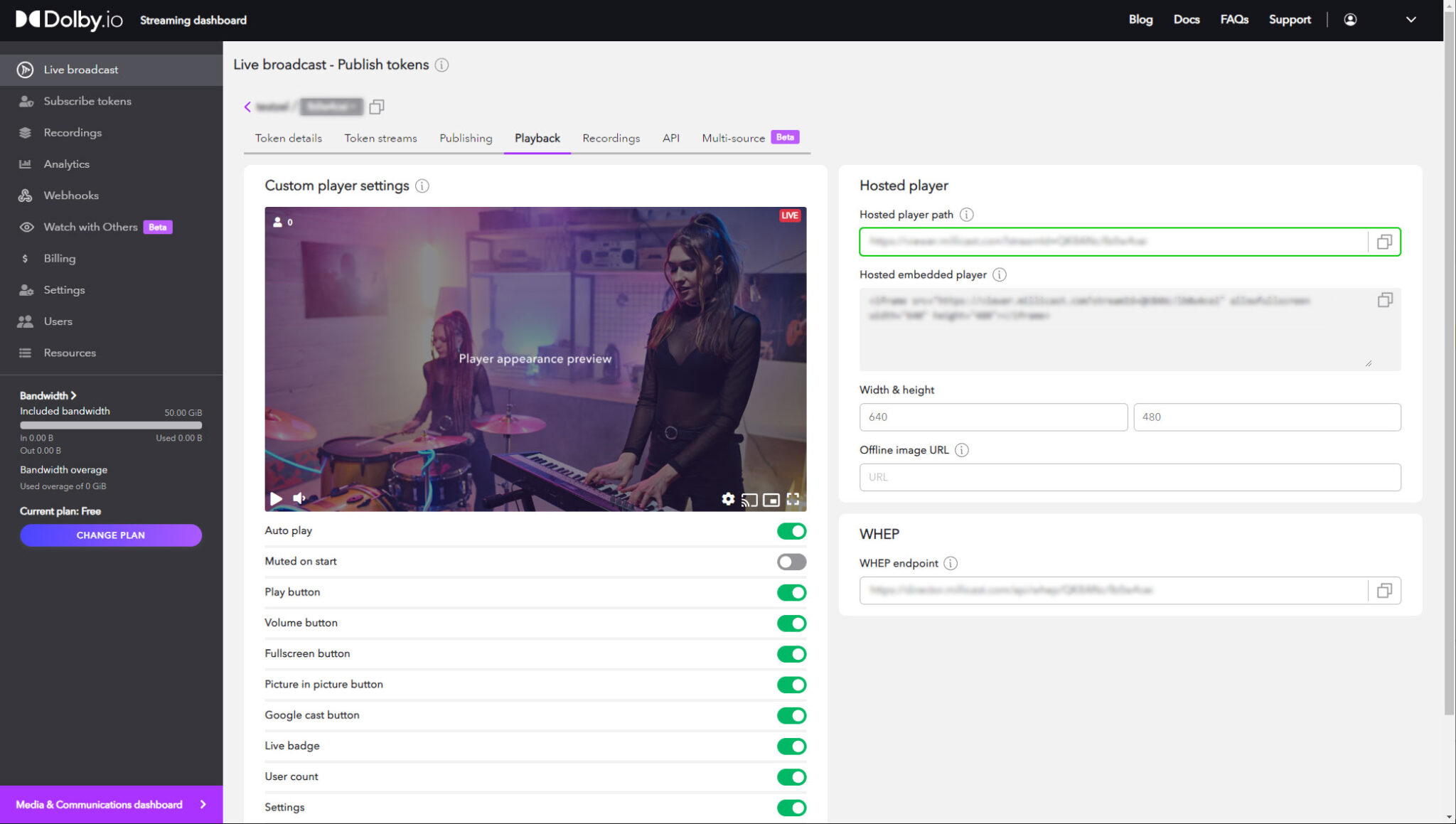The height and width of the screenshot is (824, 1456).
Task: Copy the hosted player path
Action: tap(1383, 242)
